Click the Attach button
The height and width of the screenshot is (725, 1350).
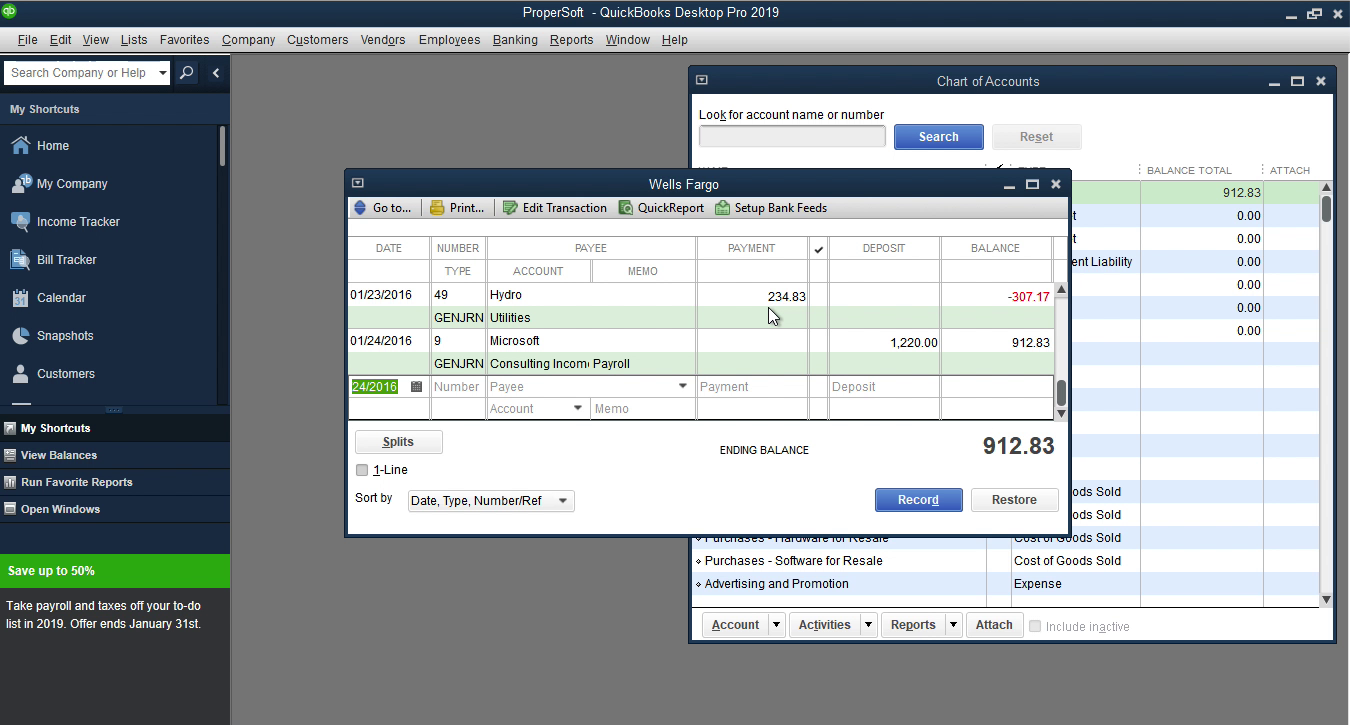(x=994, y=625)
